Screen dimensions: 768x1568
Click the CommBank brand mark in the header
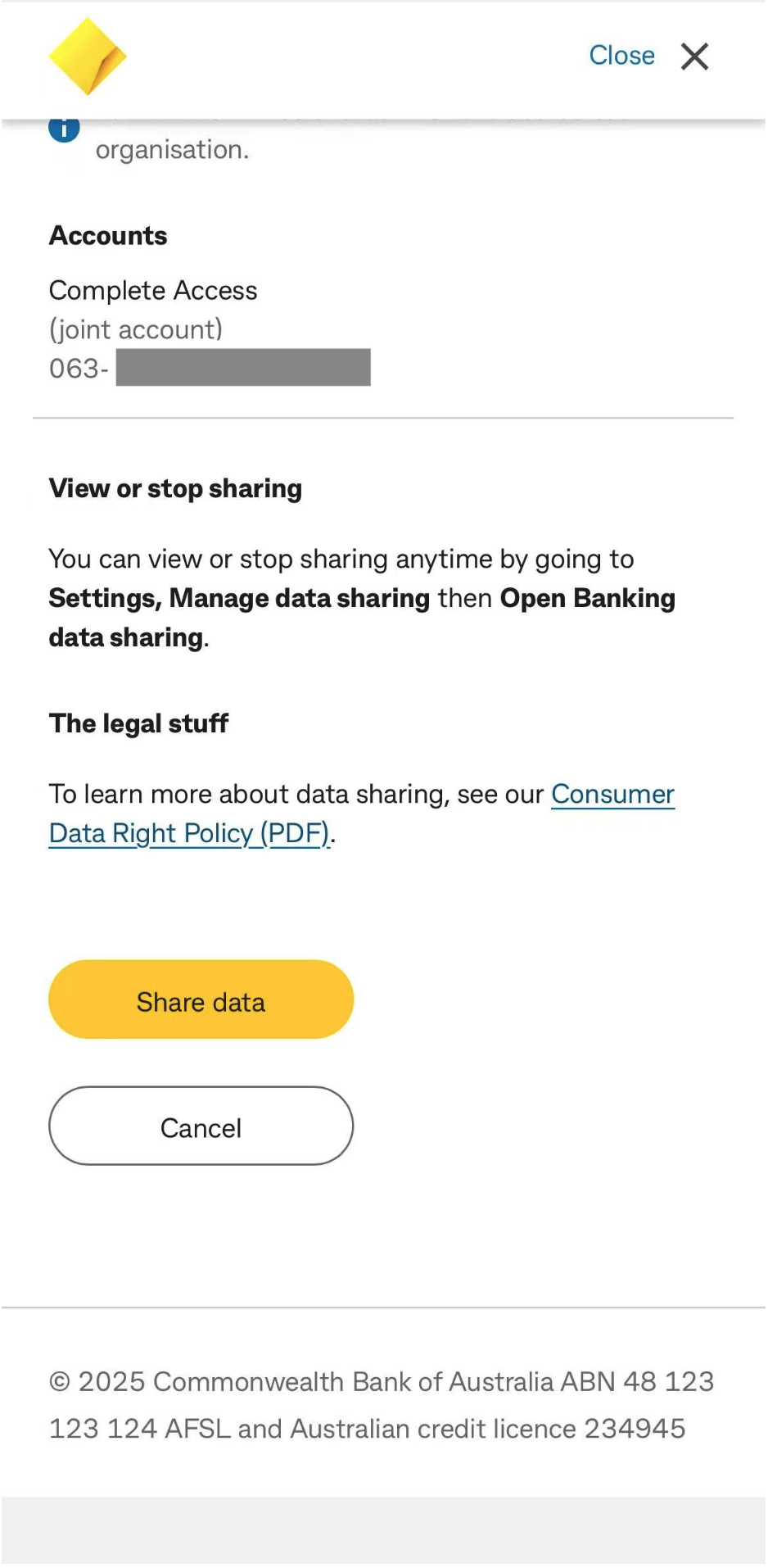[88, 56]
